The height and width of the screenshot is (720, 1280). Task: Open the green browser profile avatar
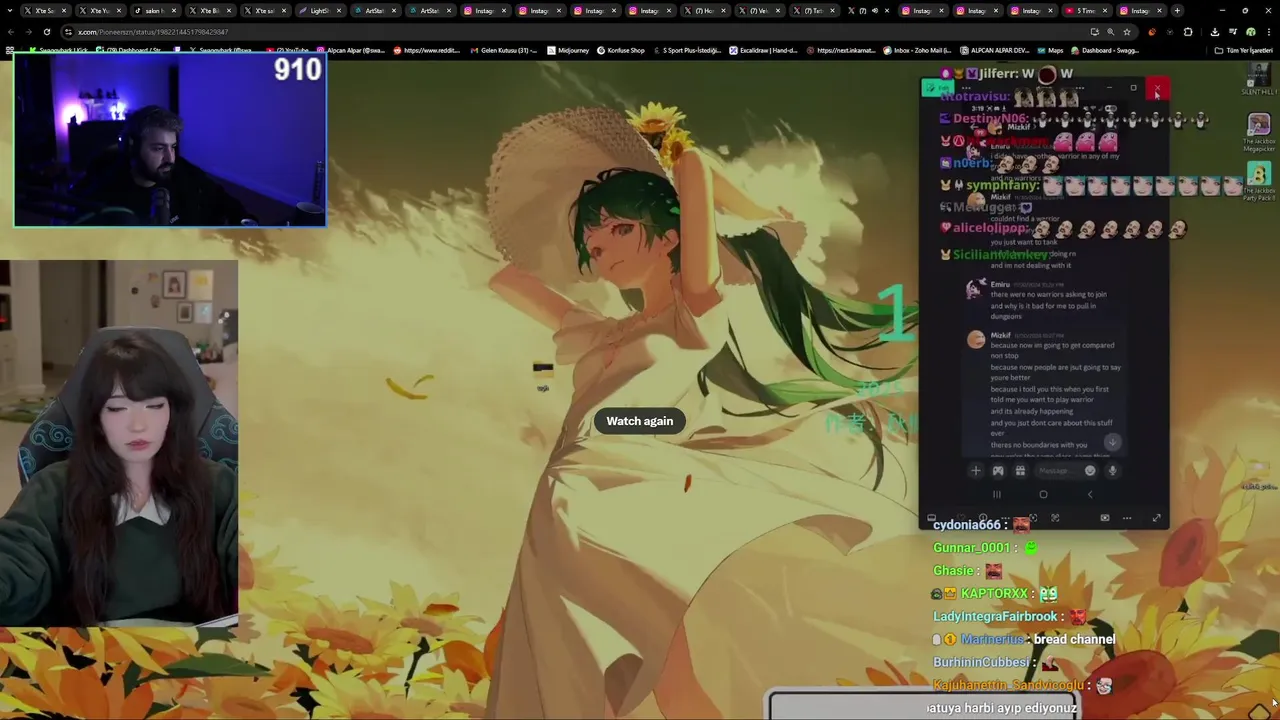pyautogui.click(x=1250, y=32)
